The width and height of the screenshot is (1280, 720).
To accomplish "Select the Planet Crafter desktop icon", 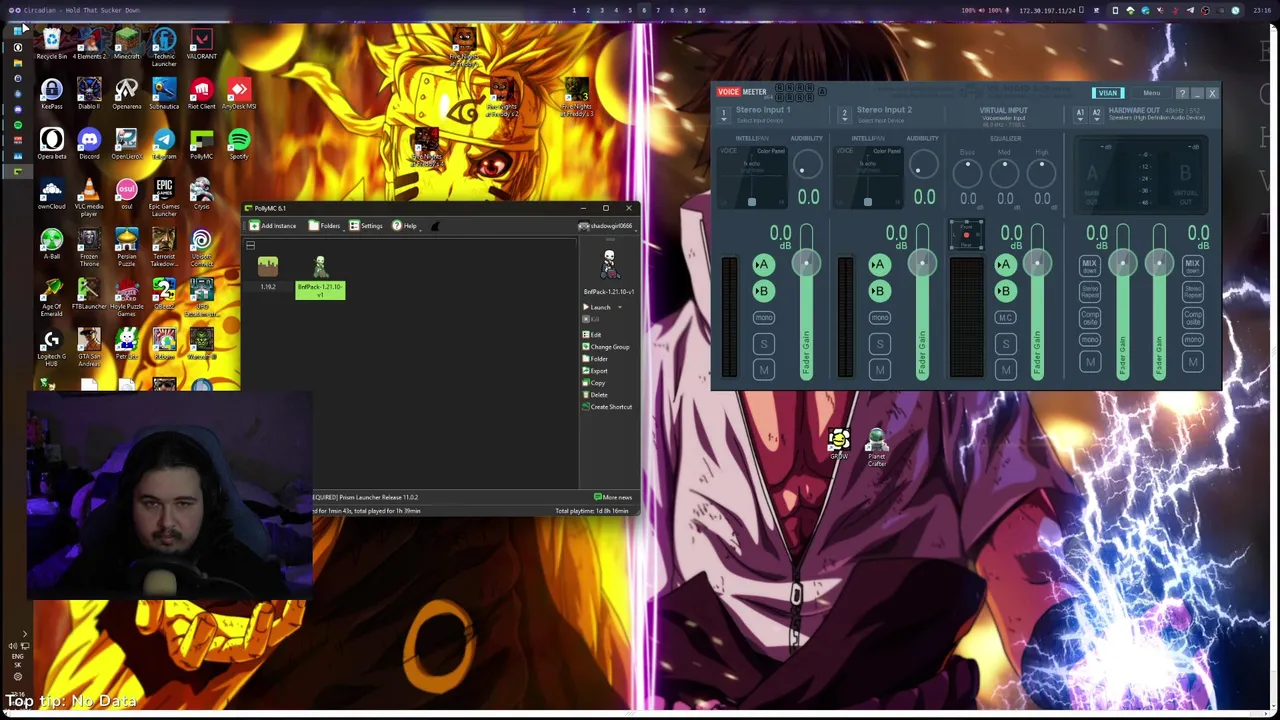I will (876, 448).
